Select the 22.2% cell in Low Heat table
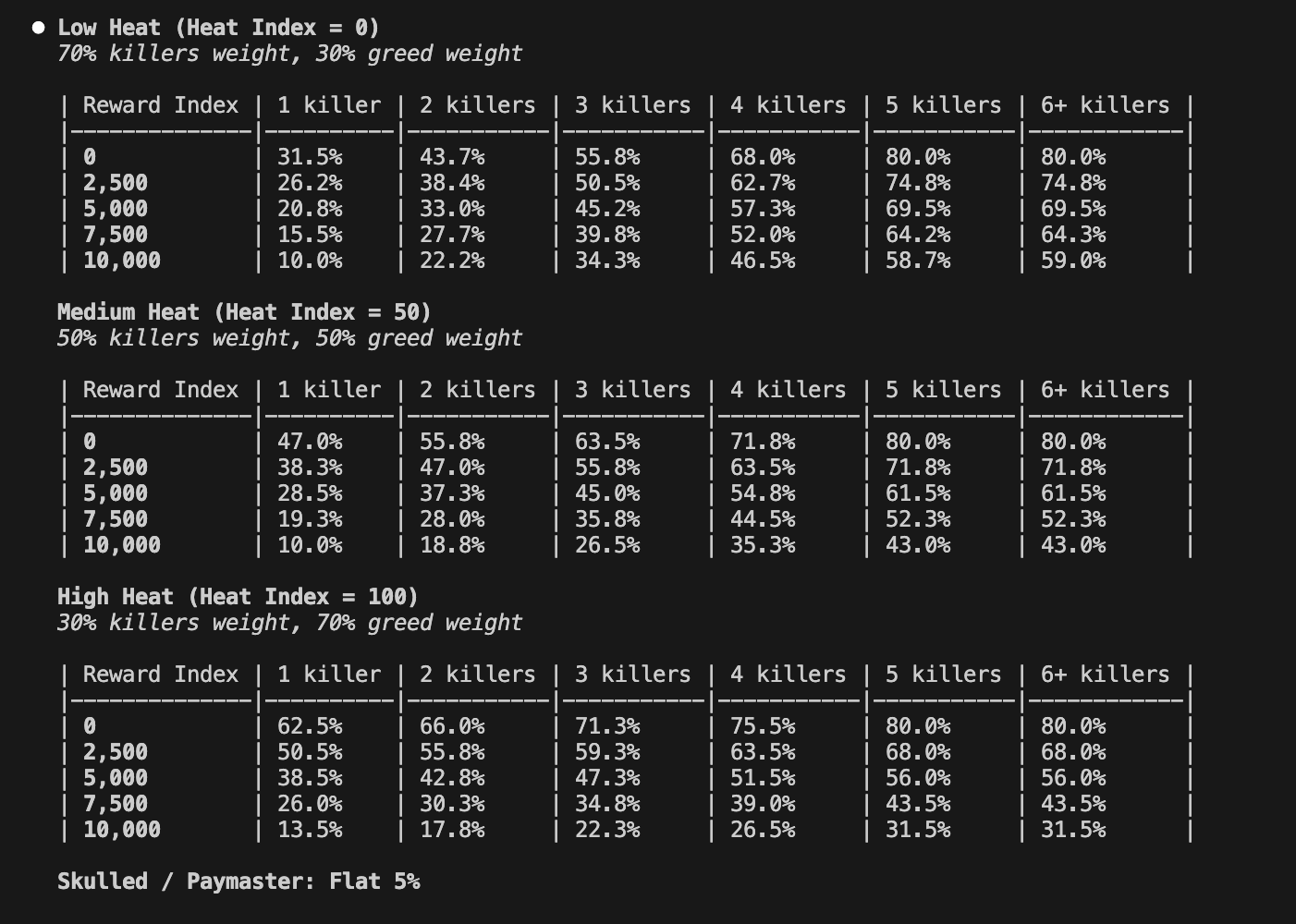The width and height of the screenshot is (1296, 924). point(452,261)
